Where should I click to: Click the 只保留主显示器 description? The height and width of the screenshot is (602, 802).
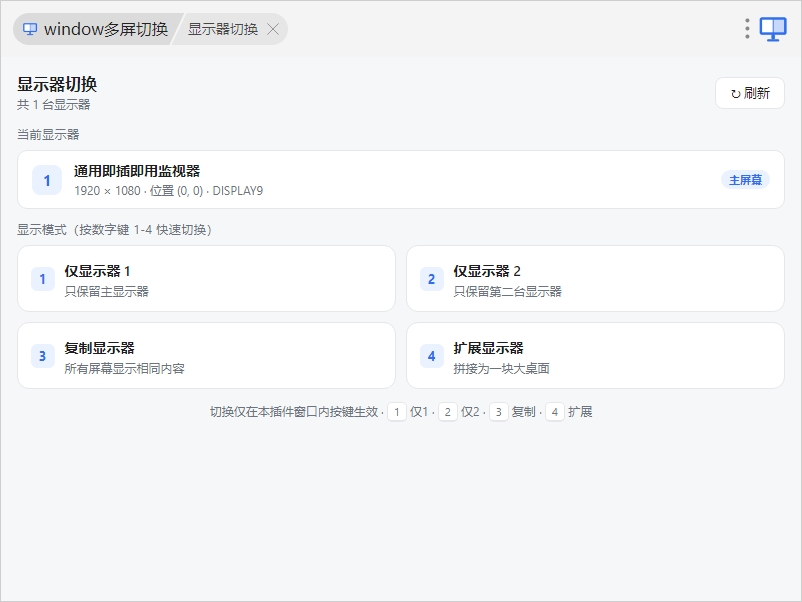pyautogui.click(x=106, y=292)
